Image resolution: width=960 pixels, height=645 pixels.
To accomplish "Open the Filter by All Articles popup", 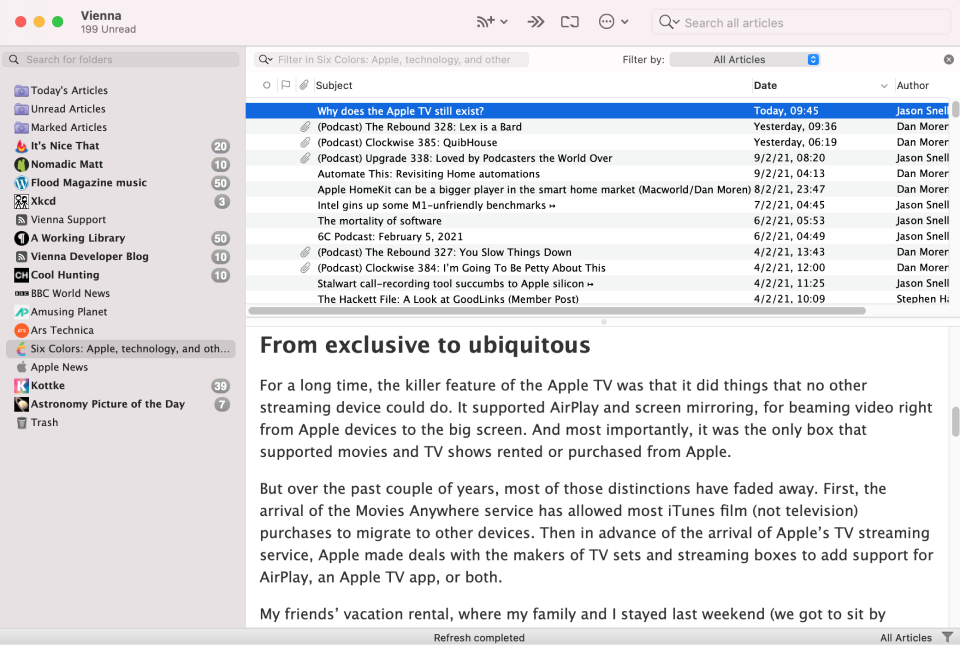I will [745, 59].
